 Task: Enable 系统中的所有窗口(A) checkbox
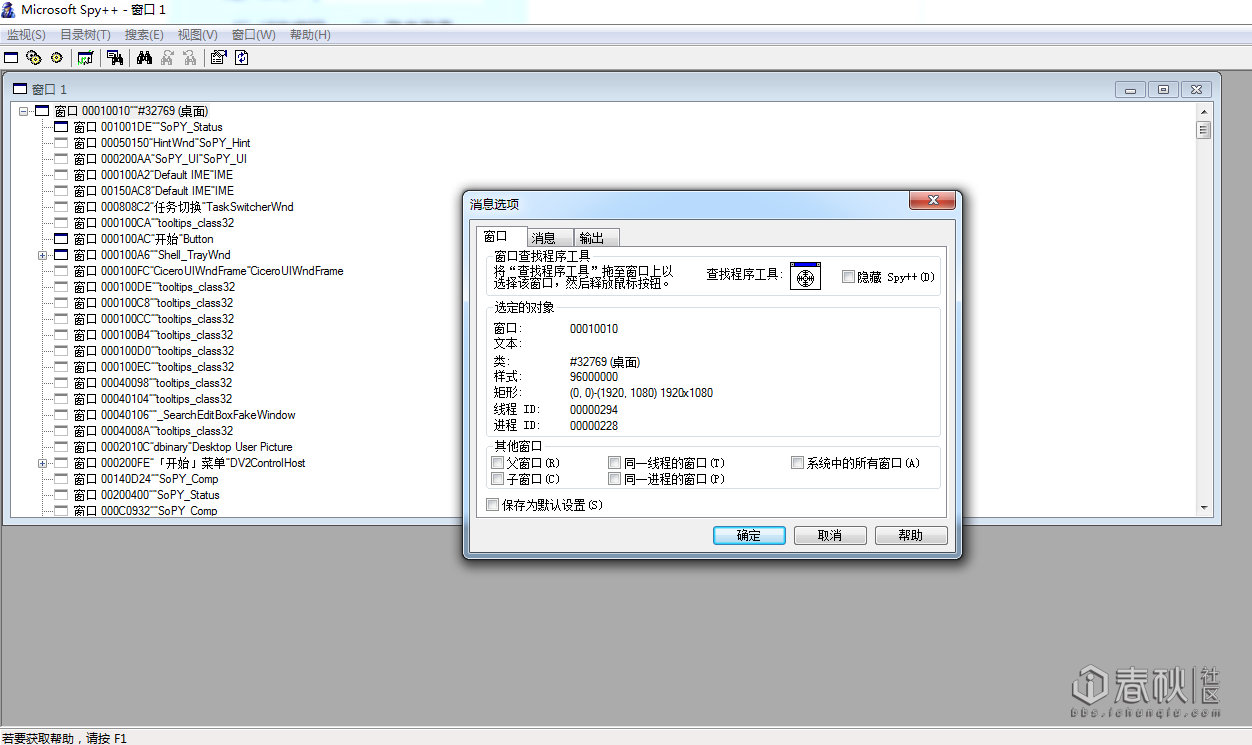click(x=798, y=463)
